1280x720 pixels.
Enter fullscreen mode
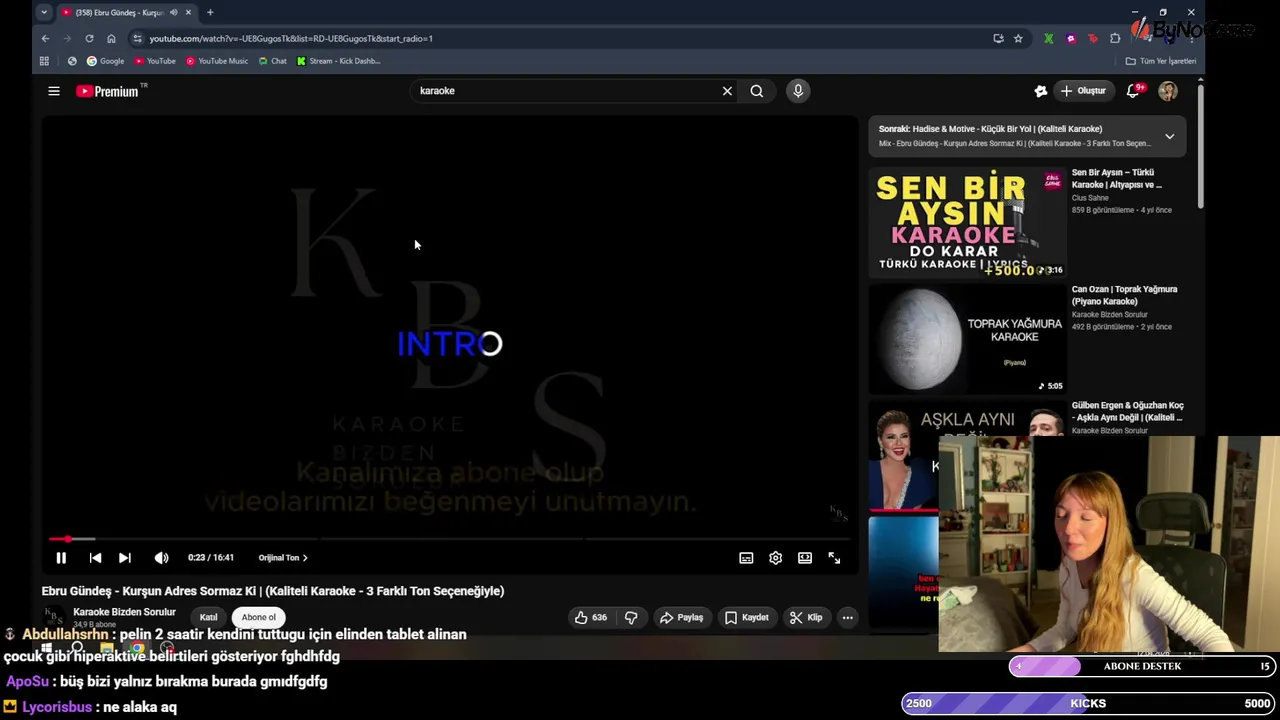pyautogui.click(x=834, y=558)
